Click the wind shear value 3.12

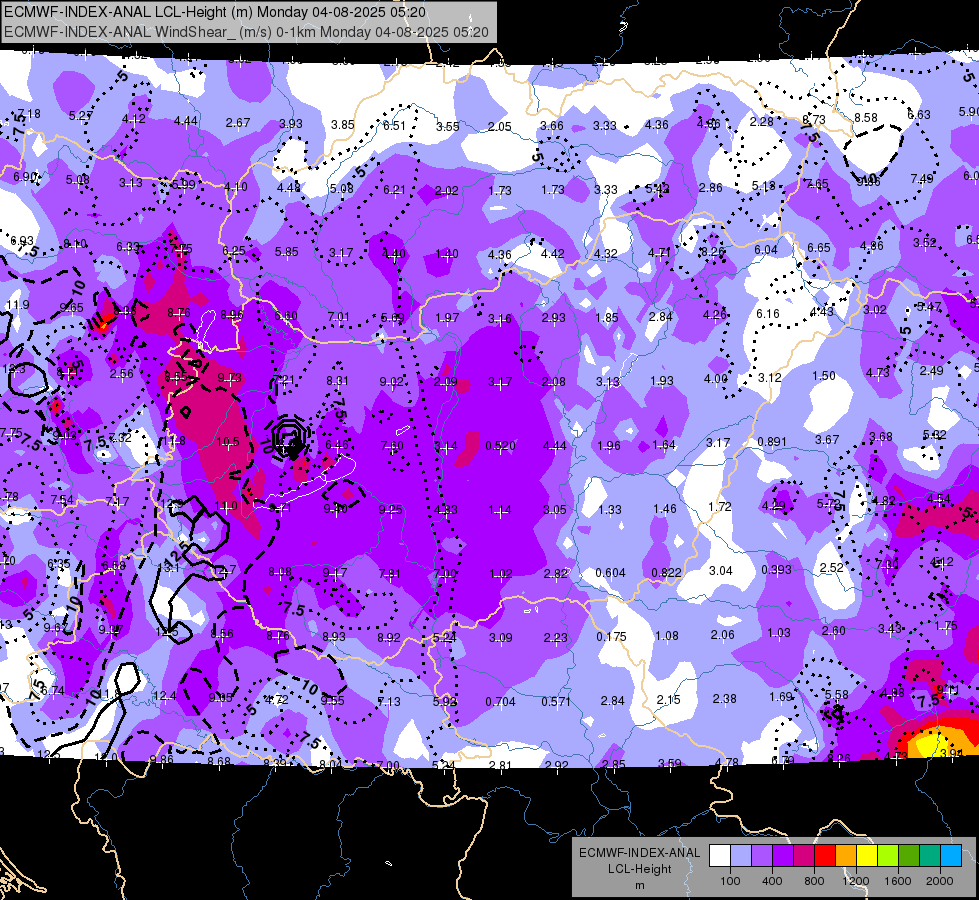click(770, 378)
